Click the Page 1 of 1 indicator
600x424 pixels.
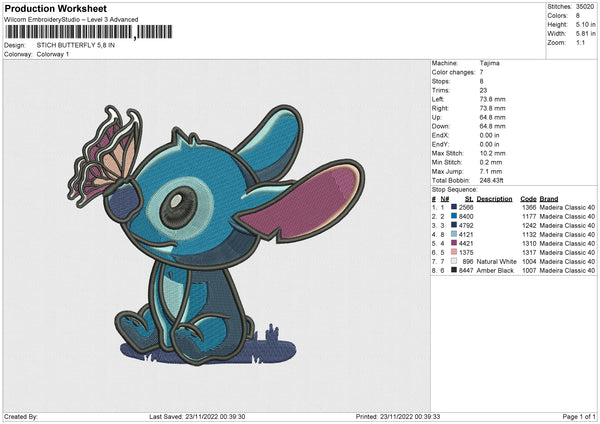(x=579, y=417)
